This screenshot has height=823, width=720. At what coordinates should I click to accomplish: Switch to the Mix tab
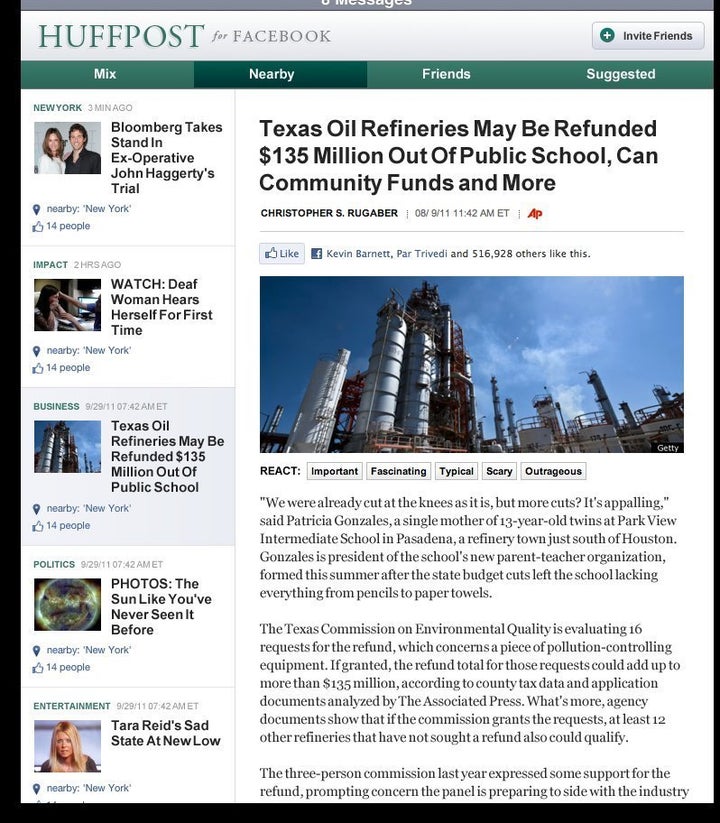pyautogui.click(x=107, y=74)
